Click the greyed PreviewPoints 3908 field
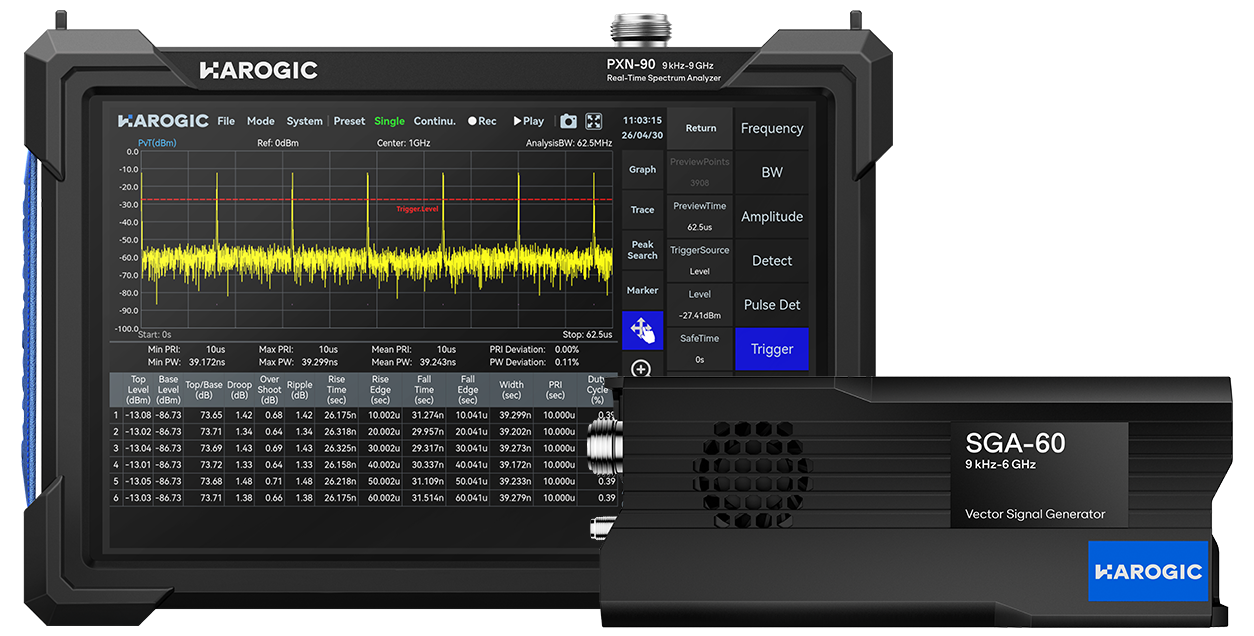 click(700, 172)
